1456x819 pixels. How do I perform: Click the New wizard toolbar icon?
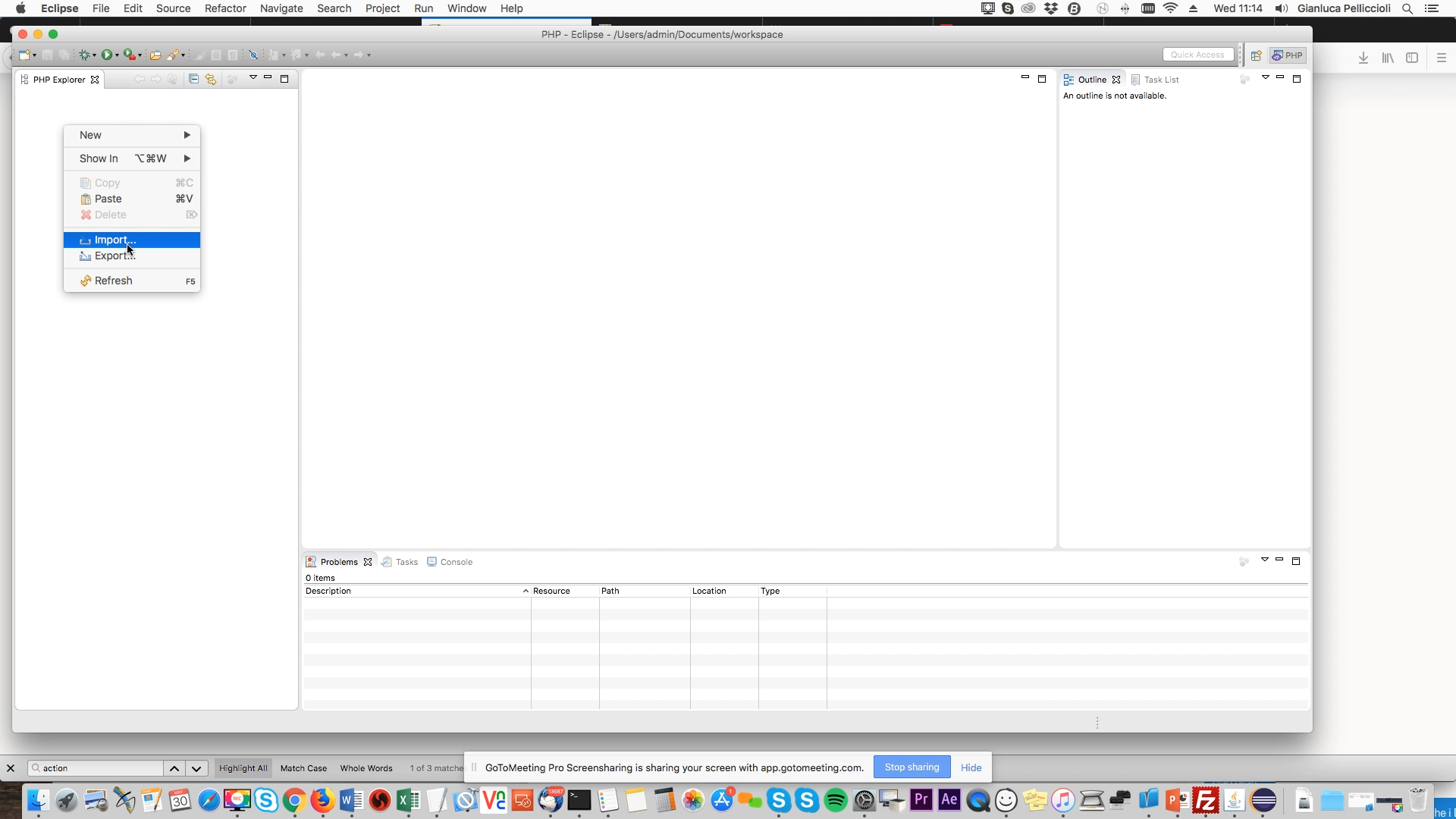[x=24, y=55]
